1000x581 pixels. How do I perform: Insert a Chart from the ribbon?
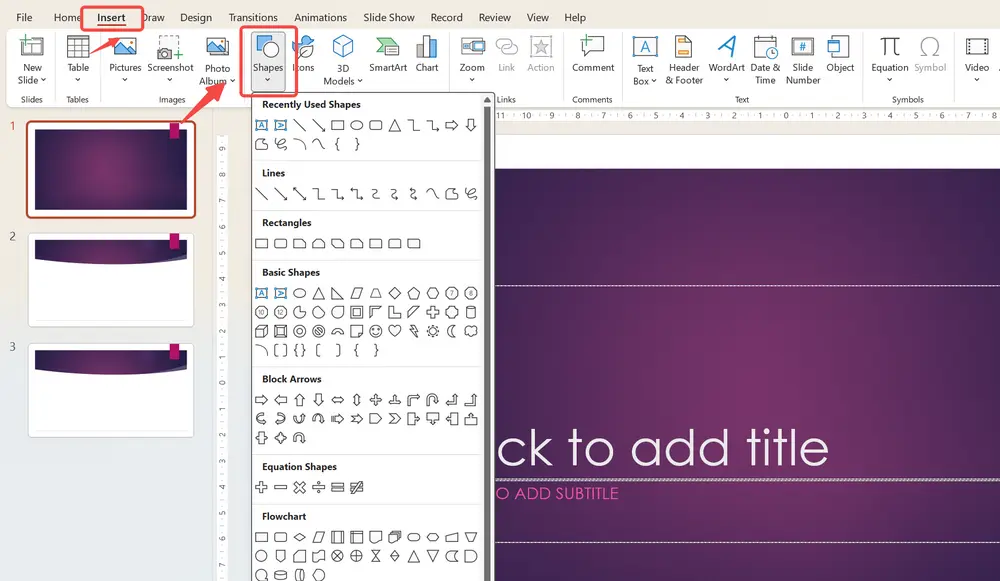[427, 55]
